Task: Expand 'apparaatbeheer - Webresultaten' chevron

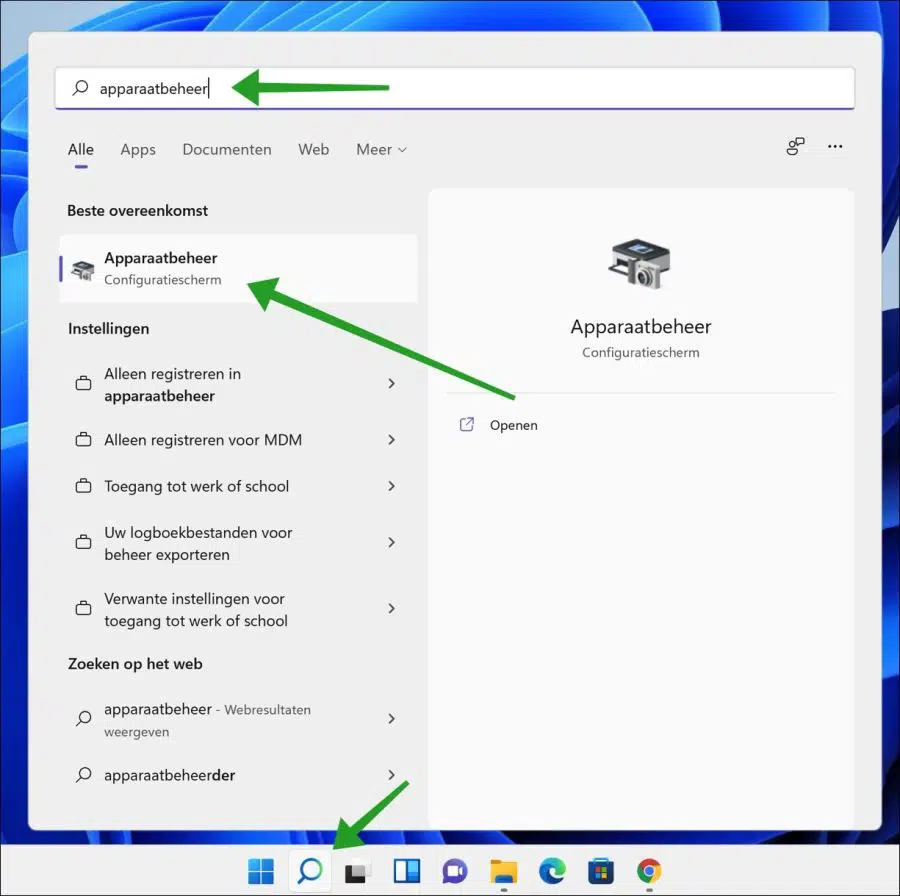Action: click(391, 719)
